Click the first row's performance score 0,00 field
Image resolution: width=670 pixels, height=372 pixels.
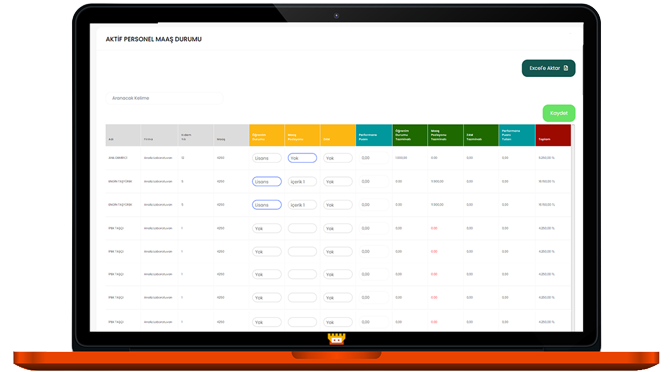(x=374, y=158)
